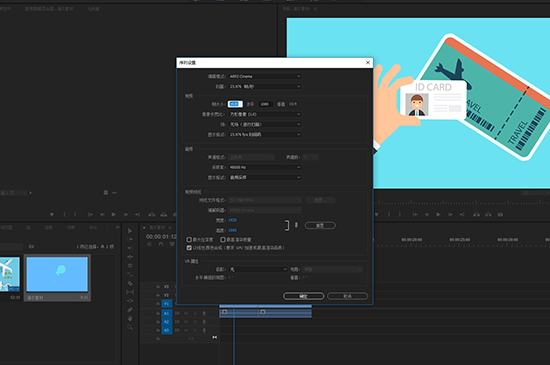Select the Zoom tool
The width and height of the screenshot is (550, 365).
tap(130, 327)
